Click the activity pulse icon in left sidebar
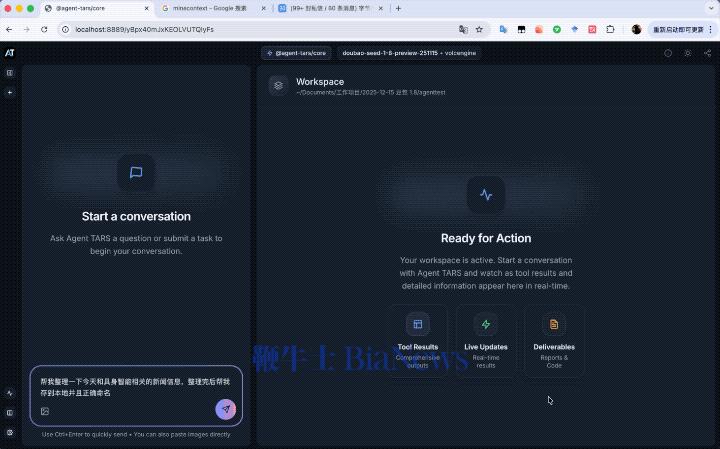 pos(10,393)
